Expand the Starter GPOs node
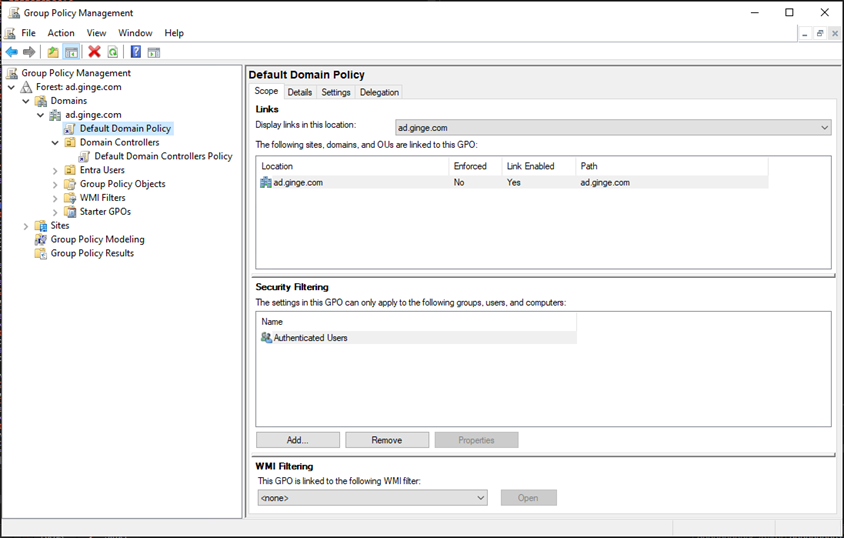 (55, 213)
